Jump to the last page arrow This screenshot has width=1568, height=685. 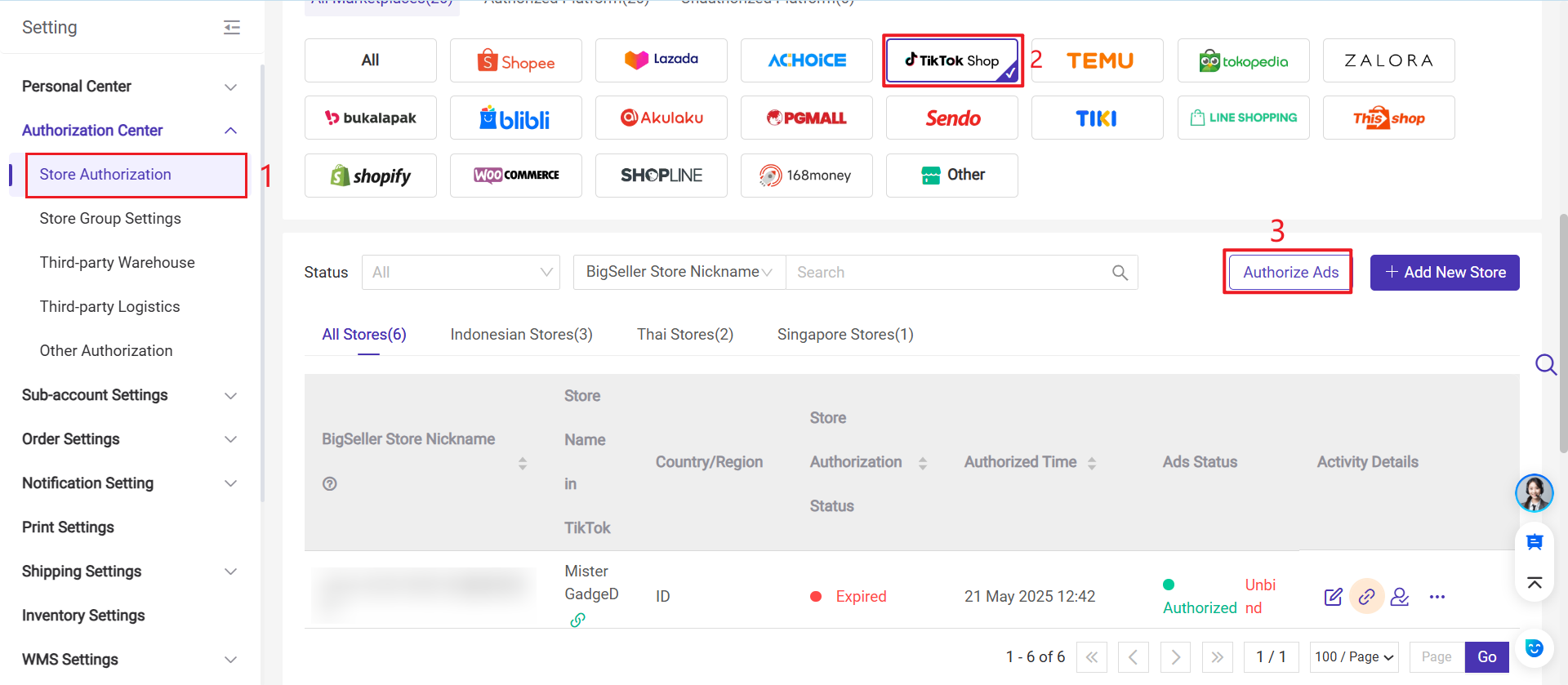(1217, 657)
